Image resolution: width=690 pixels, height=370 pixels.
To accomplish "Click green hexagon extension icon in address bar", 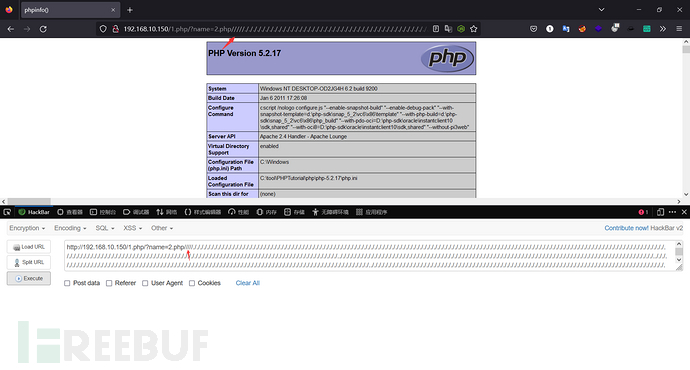I will click(x=461, y=29).
